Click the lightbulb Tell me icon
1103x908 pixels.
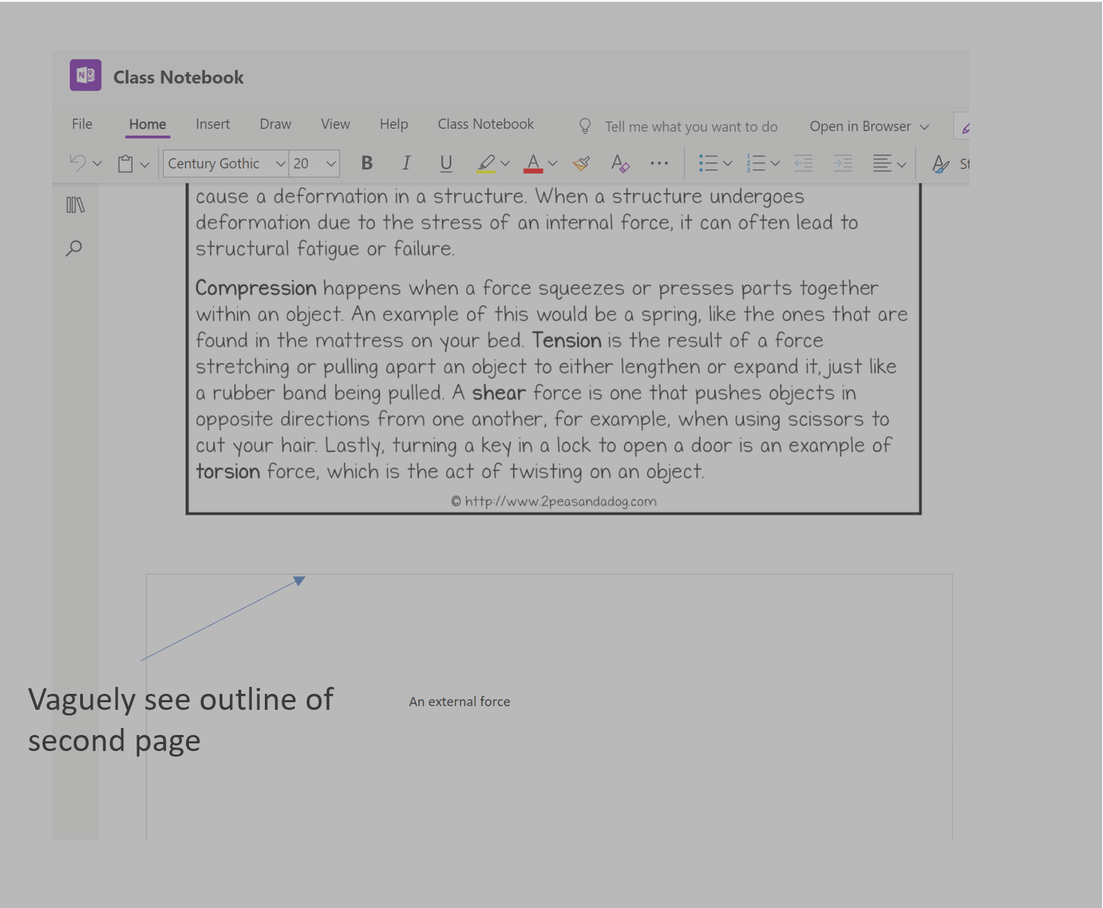click(x=585, y=126)
